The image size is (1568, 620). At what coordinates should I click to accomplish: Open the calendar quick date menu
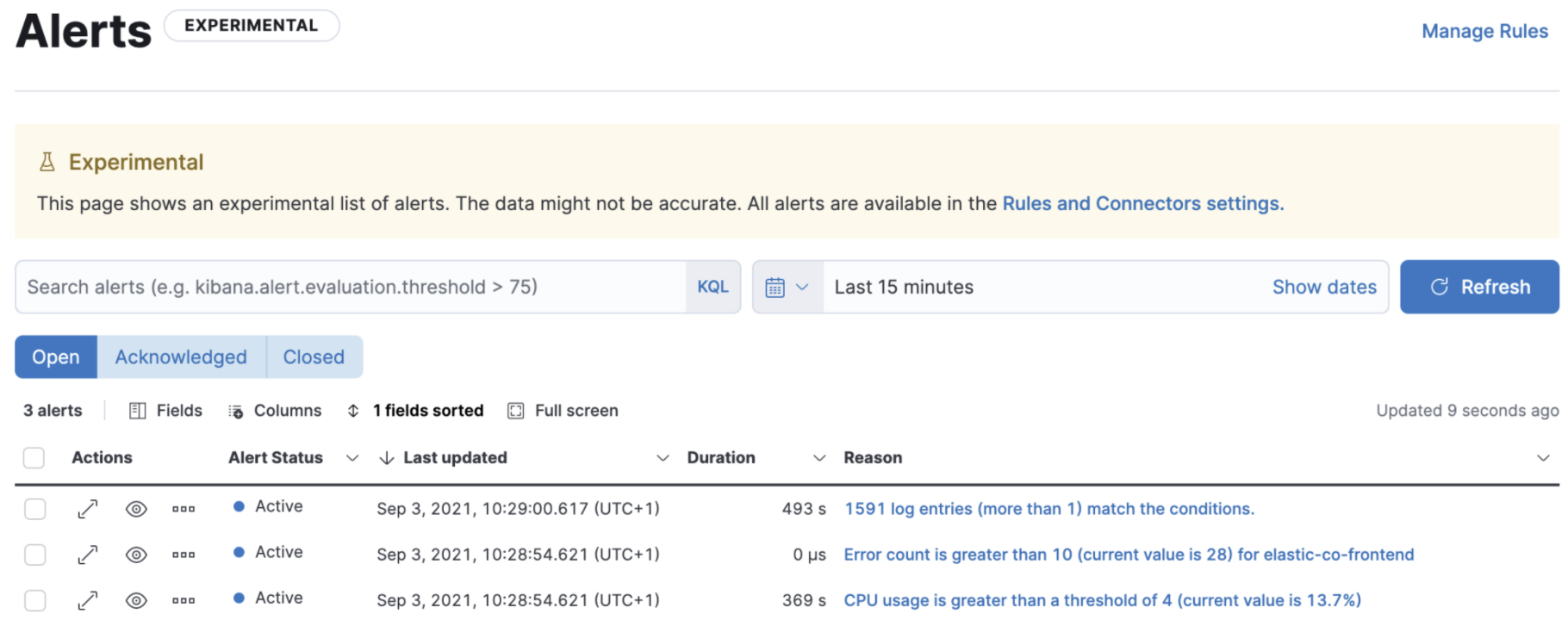click(x=787, y=288)
